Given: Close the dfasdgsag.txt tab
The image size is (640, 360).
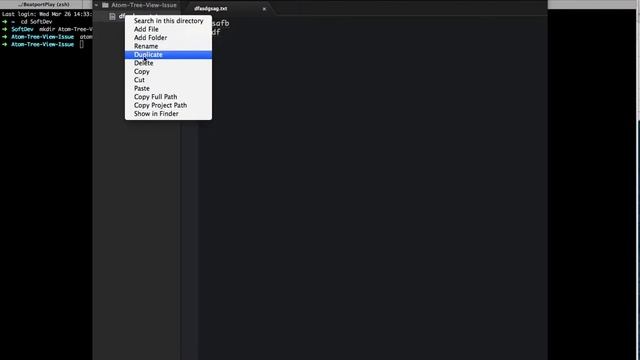Looking at the screenshot, I should coord(264,9).
